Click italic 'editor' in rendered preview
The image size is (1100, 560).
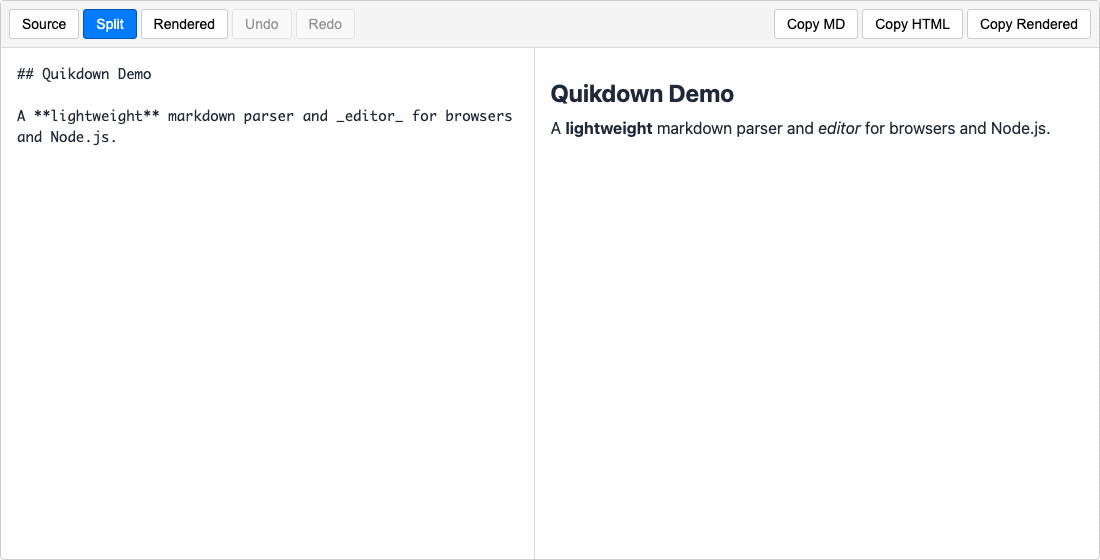coord(839,129)
